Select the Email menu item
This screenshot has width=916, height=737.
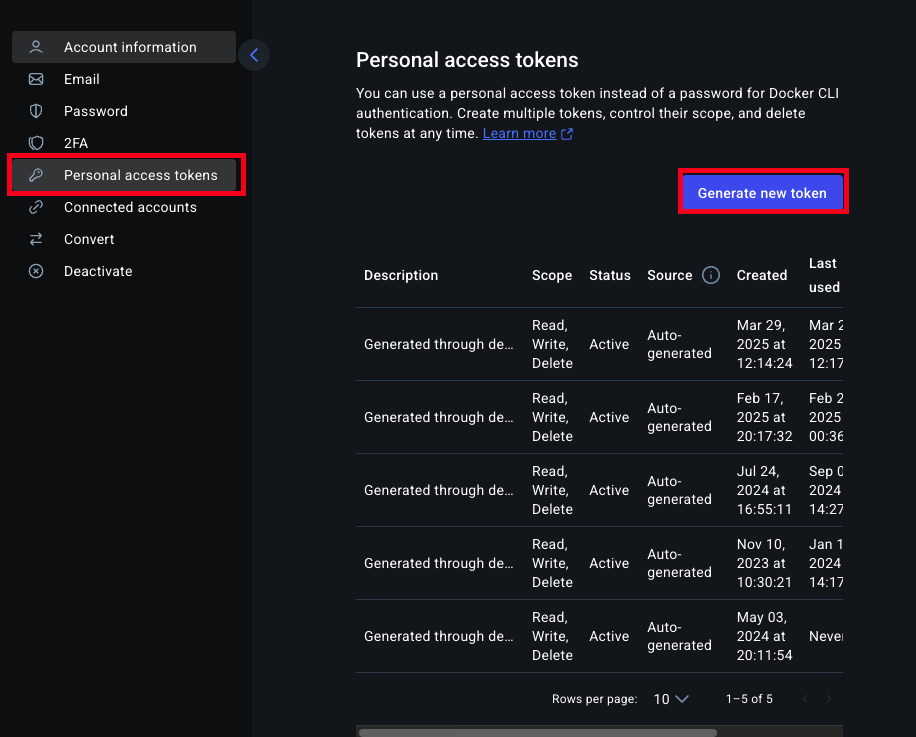pyautogui.click(x=82, y=79)
